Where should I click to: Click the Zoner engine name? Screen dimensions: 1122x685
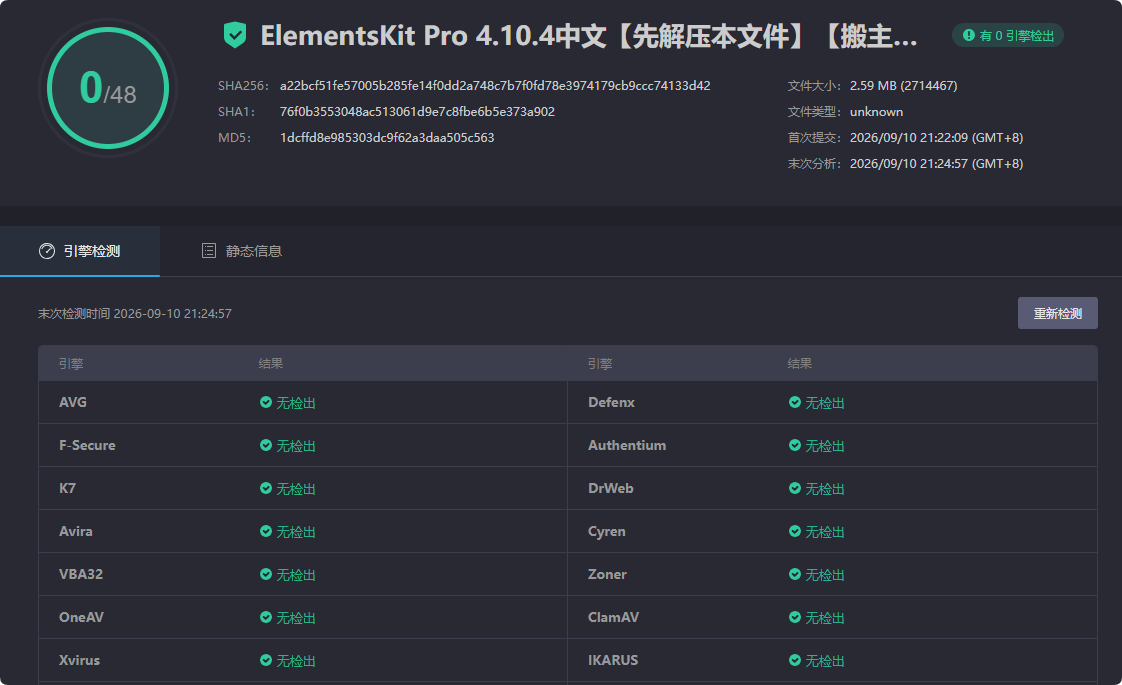(x=608, y=574)
